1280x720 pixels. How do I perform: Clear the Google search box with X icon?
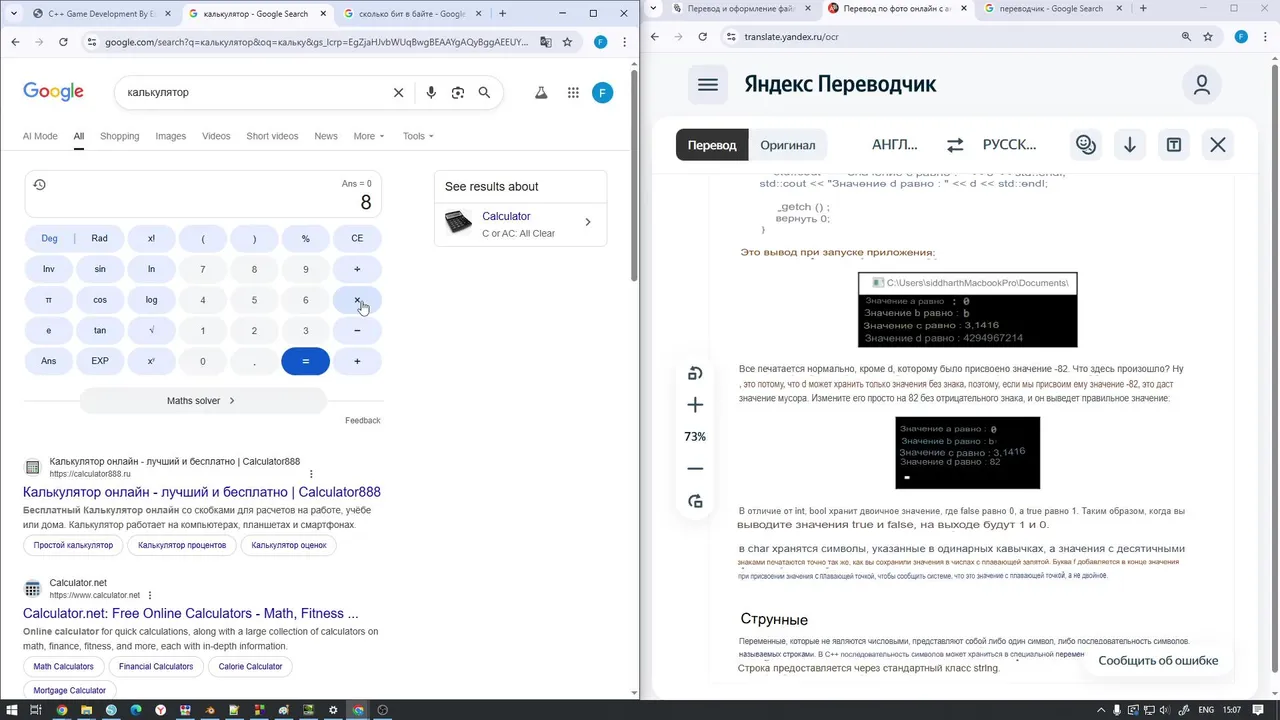click(398, 92)
